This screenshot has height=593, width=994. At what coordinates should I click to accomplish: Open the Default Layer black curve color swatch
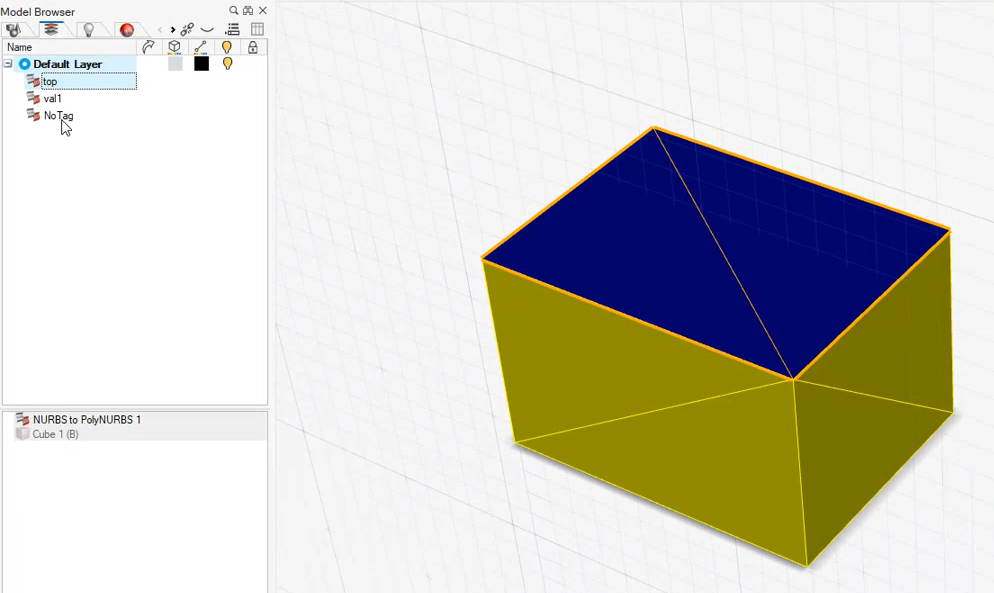[x=201, y=64]
